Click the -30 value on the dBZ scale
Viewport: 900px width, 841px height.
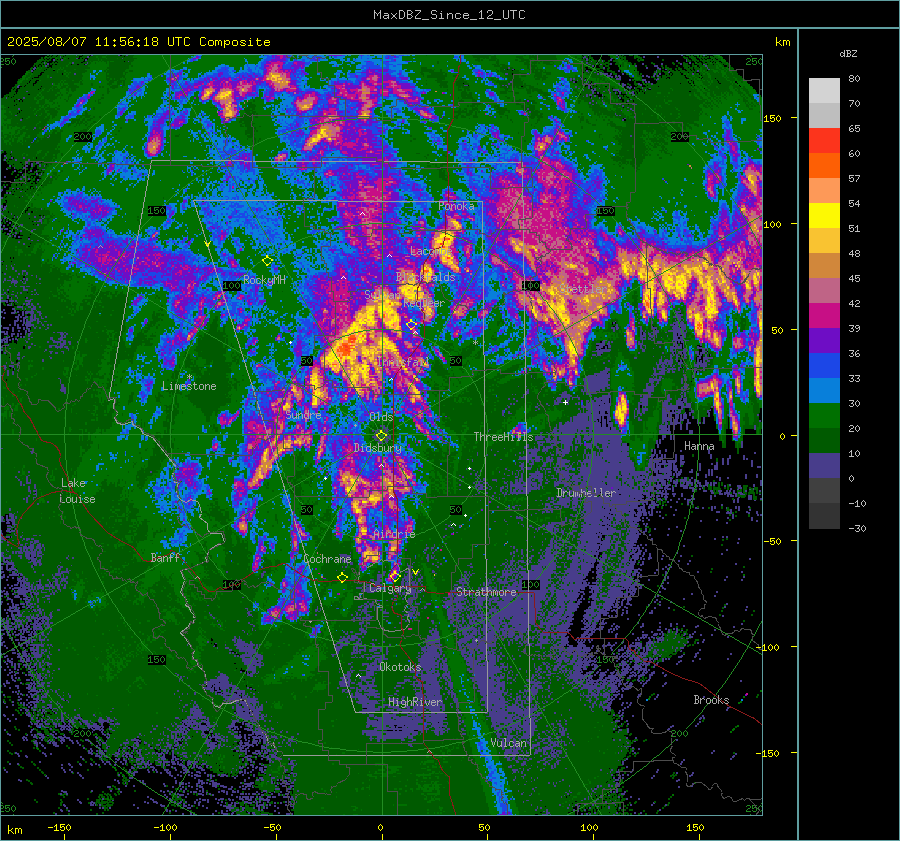857,528
